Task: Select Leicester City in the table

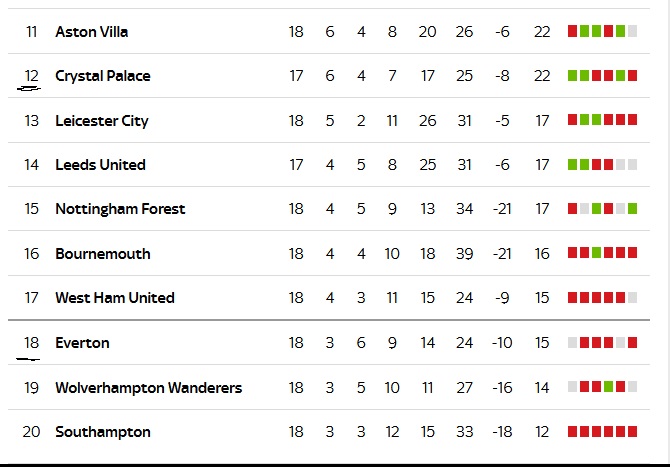Action: pos(102,121)
